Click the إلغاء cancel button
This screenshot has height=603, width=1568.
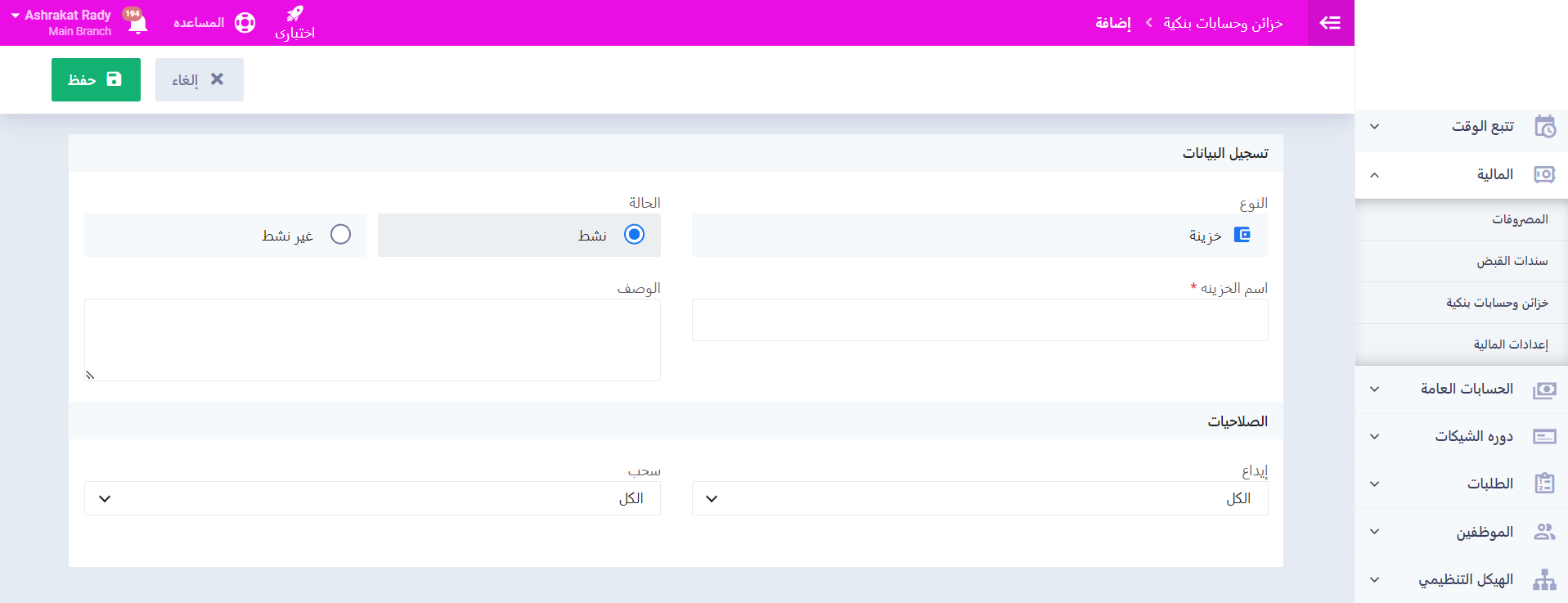pos(199,79)
